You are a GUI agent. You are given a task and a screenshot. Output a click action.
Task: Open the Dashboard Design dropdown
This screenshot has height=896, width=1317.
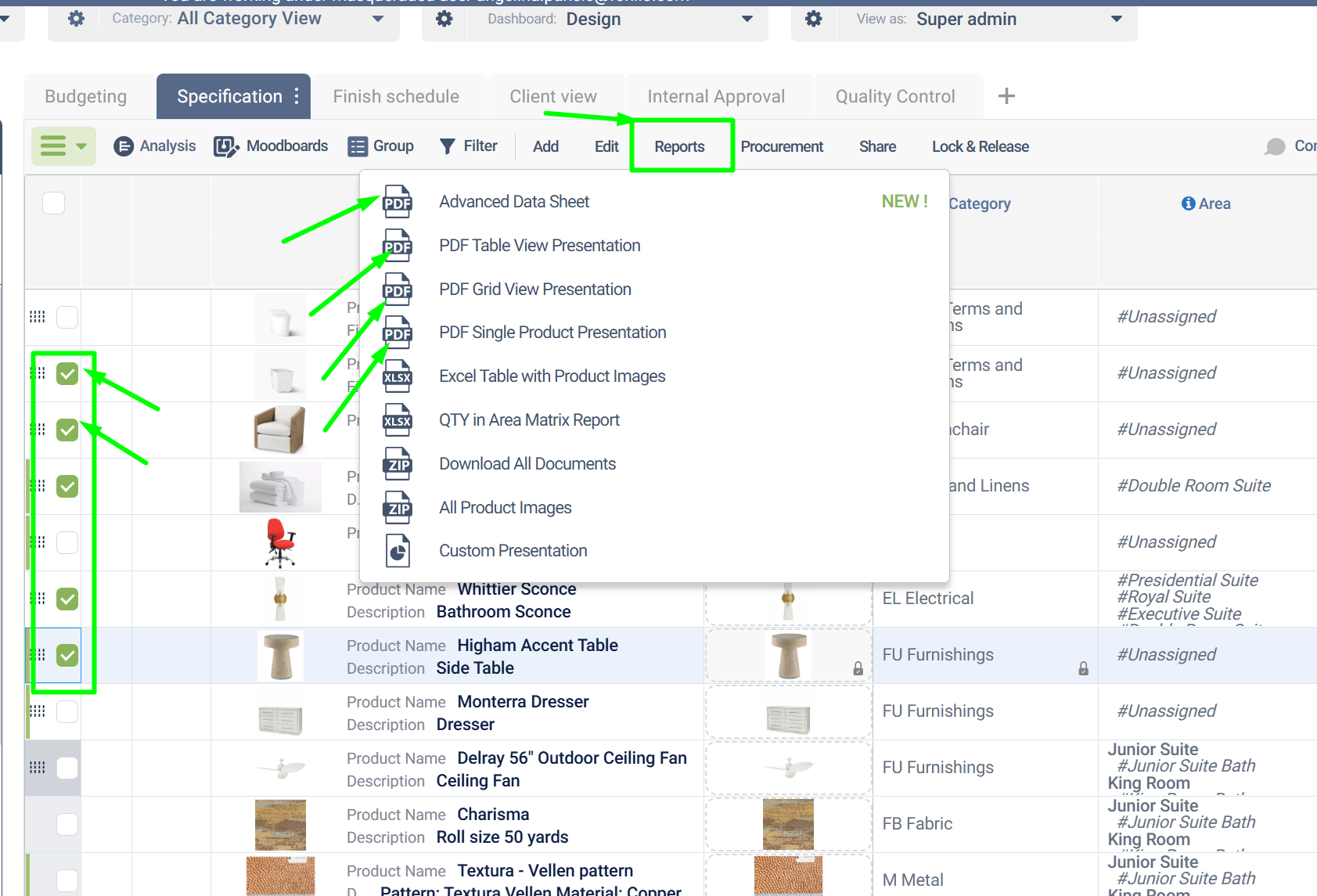point(747,19)
